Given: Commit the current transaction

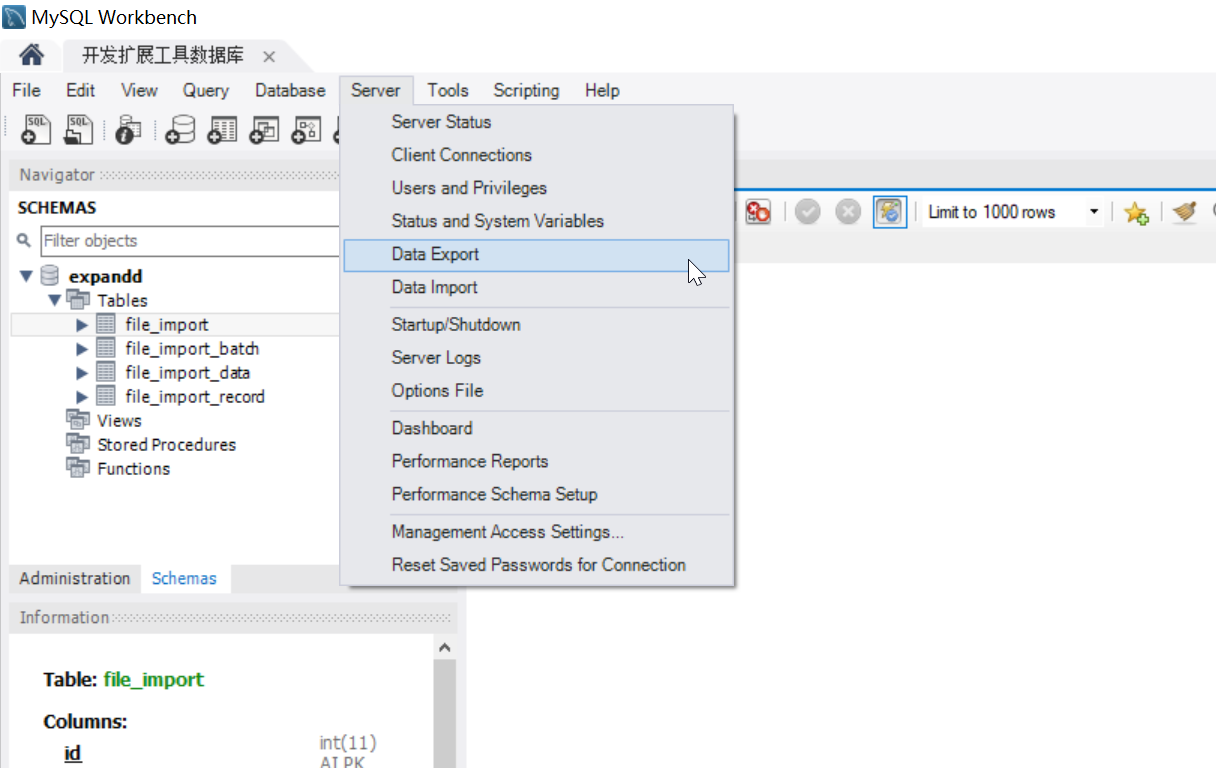Looking at the screenshot, I should (807, 211).
